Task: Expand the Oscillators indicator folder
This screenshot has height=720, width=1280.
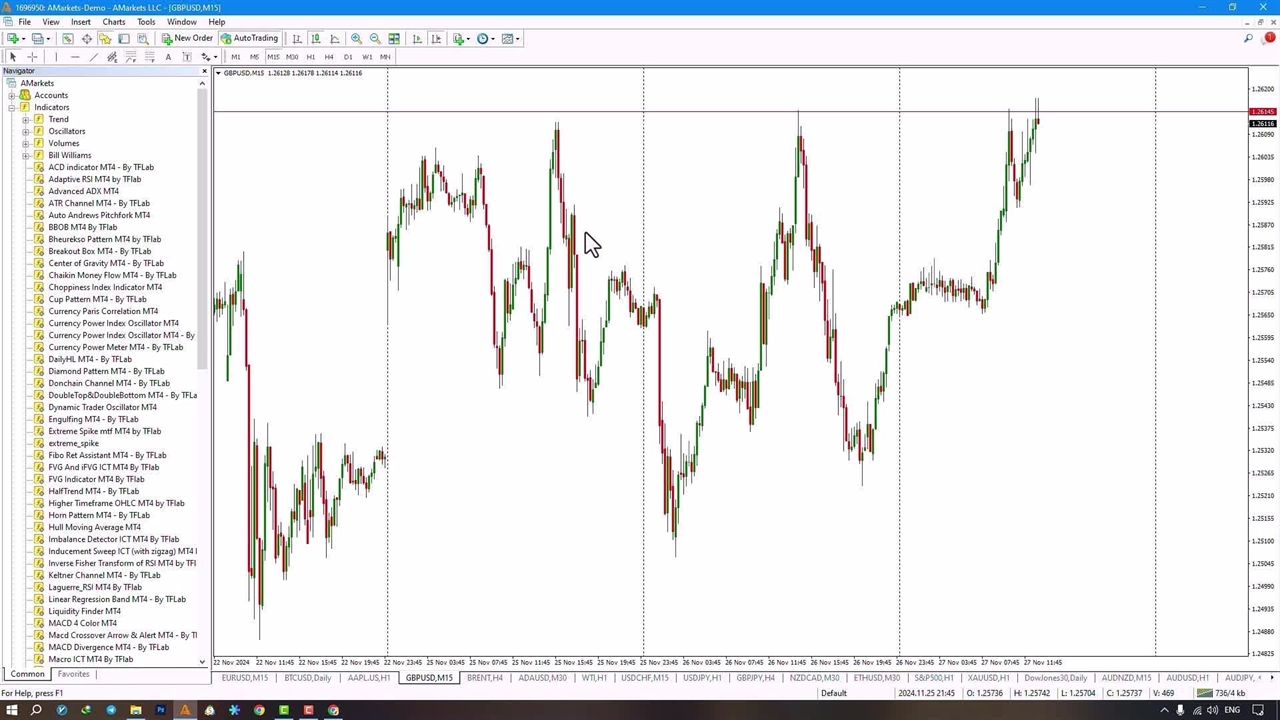Action: point(26,131)
